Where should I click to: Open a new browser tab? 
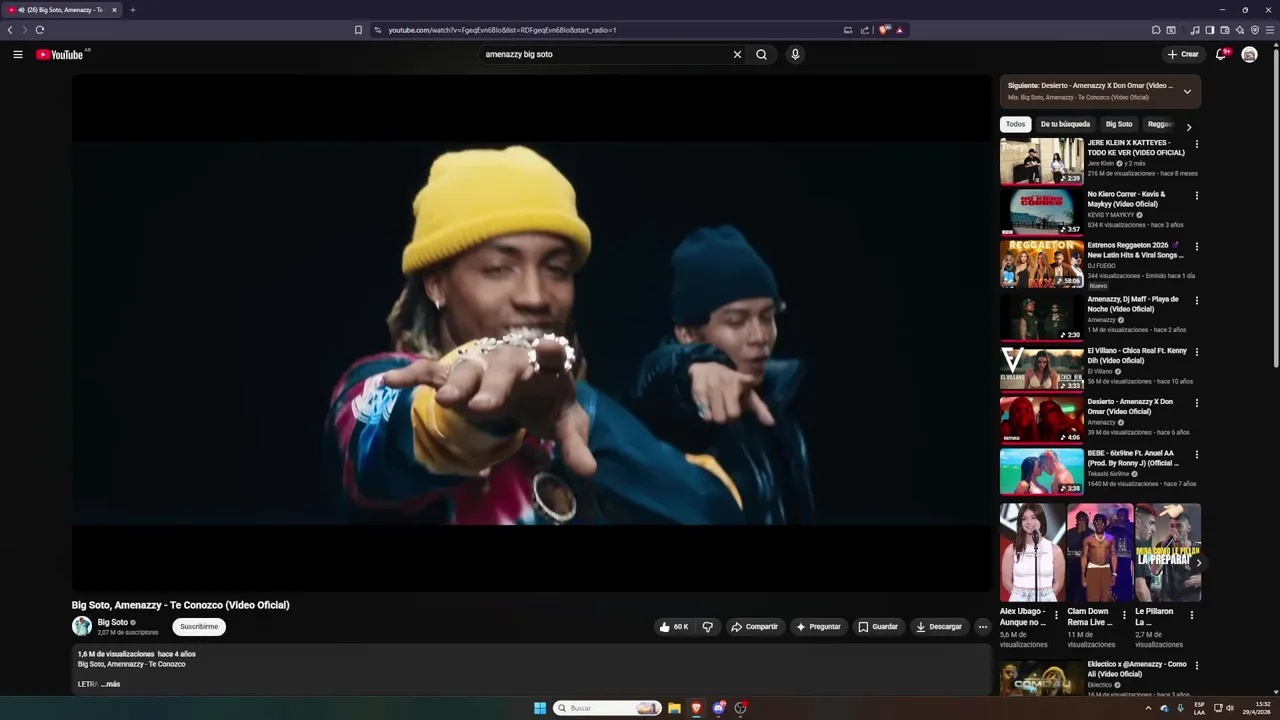[132, 10]
